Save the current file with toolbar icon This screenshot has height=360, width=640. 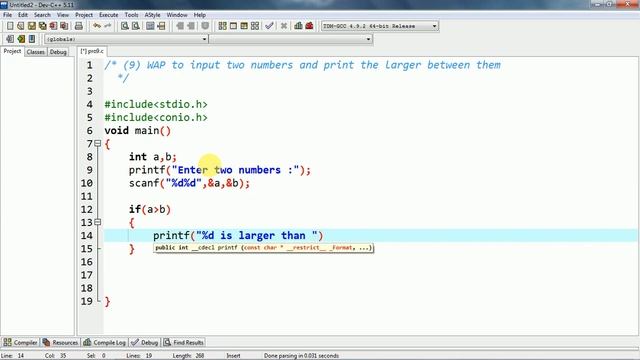[31, 26]
